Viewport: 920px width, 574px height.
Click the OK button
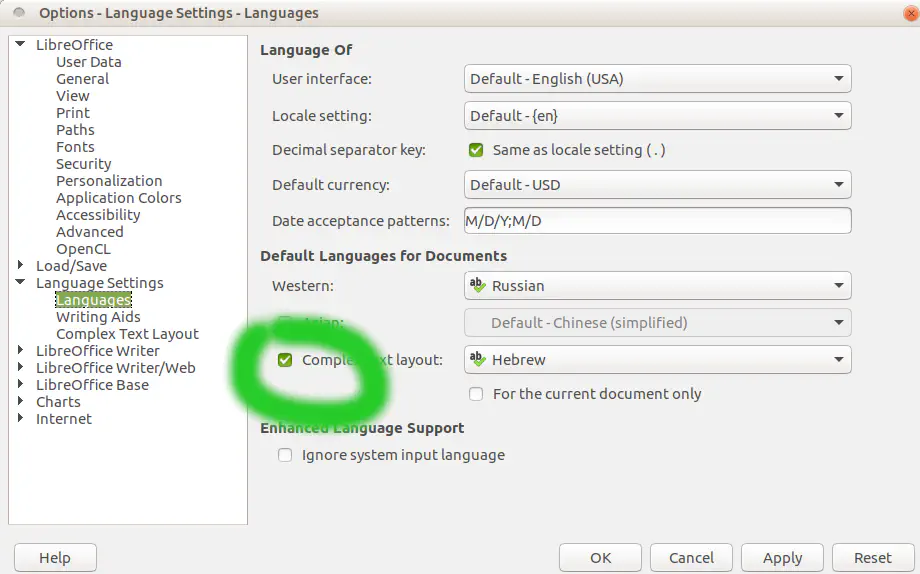tap(600, 558)
